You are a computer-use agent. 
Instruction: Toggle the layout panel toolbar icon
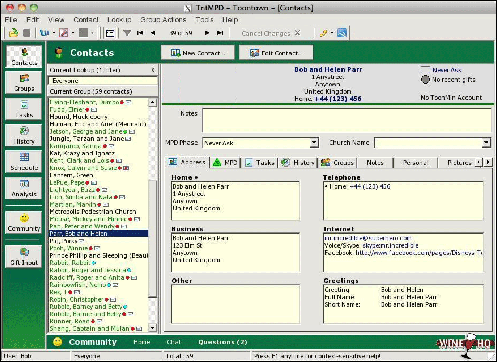click(x=110, y=33)
